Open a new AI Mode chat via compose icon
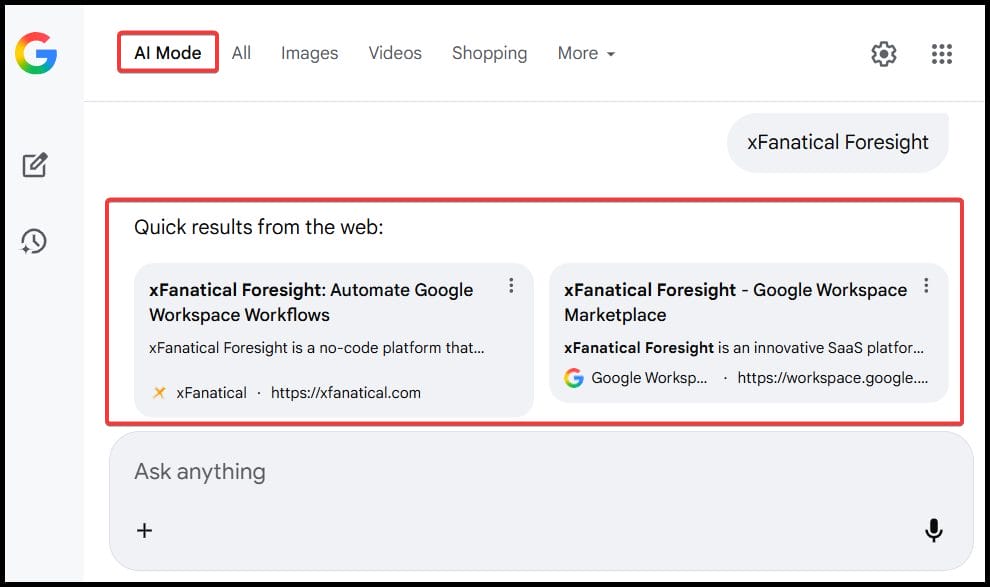 click(35, 164)
